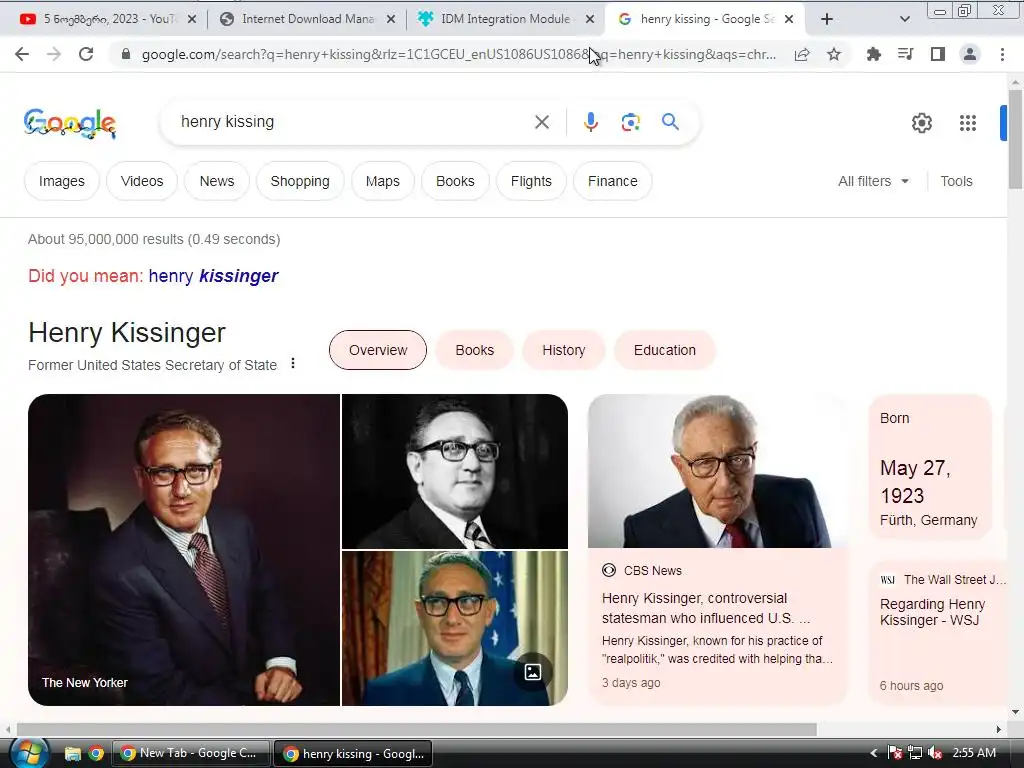
Task: Click the vertical page scrollbar thumb
Action: coord(1015,139)
